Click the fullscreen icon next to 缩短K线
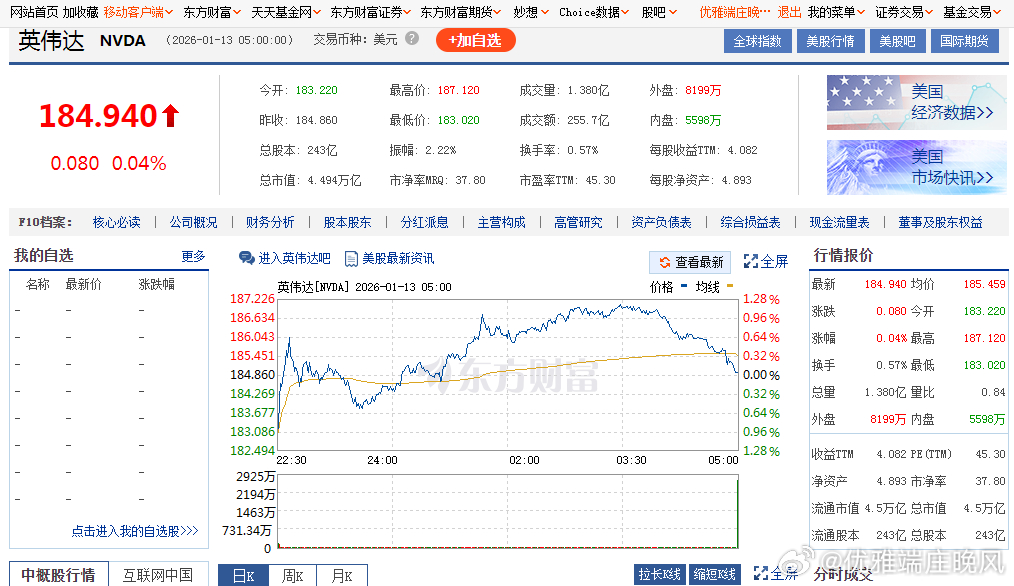 click(x=760, y=573)
